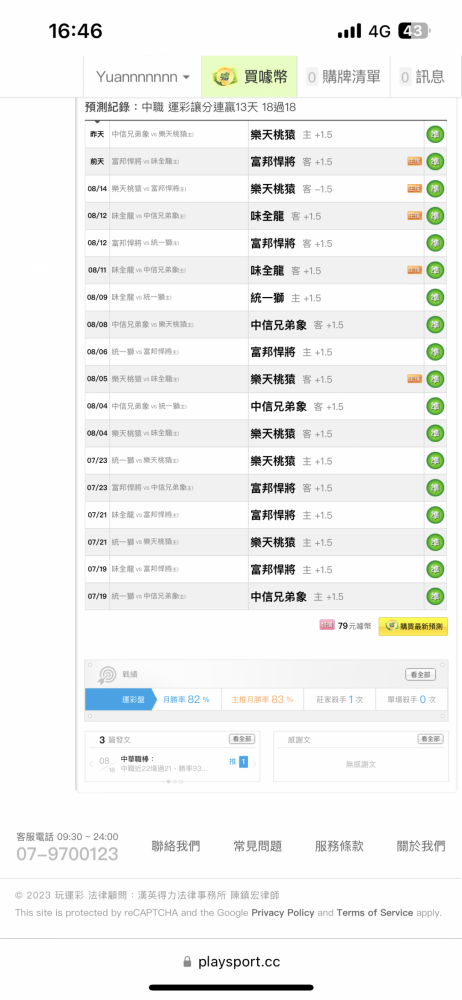The image size is (462, 1000).
Task: Click the 準 badge on 08/08 row
Action: [436, 325]
